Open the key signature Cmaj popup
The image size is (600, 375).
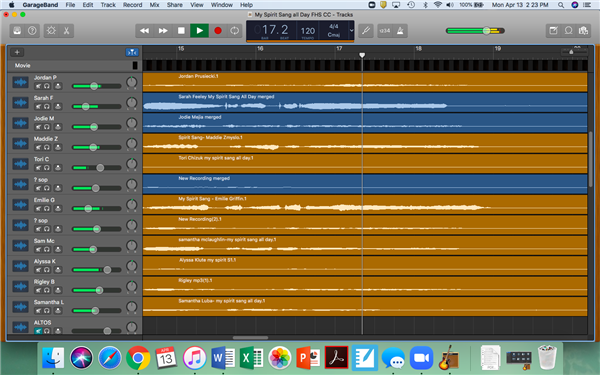(x=334, y=34)
